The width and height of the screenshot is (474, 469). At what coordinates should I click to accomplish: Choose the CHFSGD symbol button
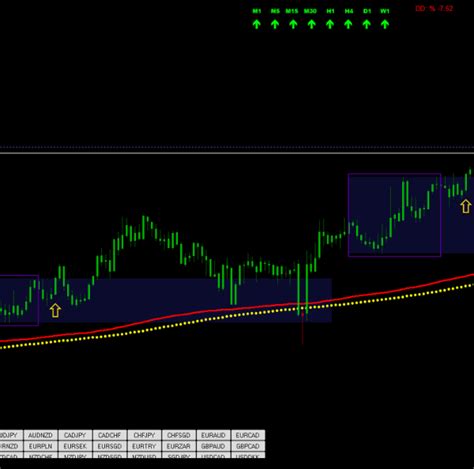[179, 435]
